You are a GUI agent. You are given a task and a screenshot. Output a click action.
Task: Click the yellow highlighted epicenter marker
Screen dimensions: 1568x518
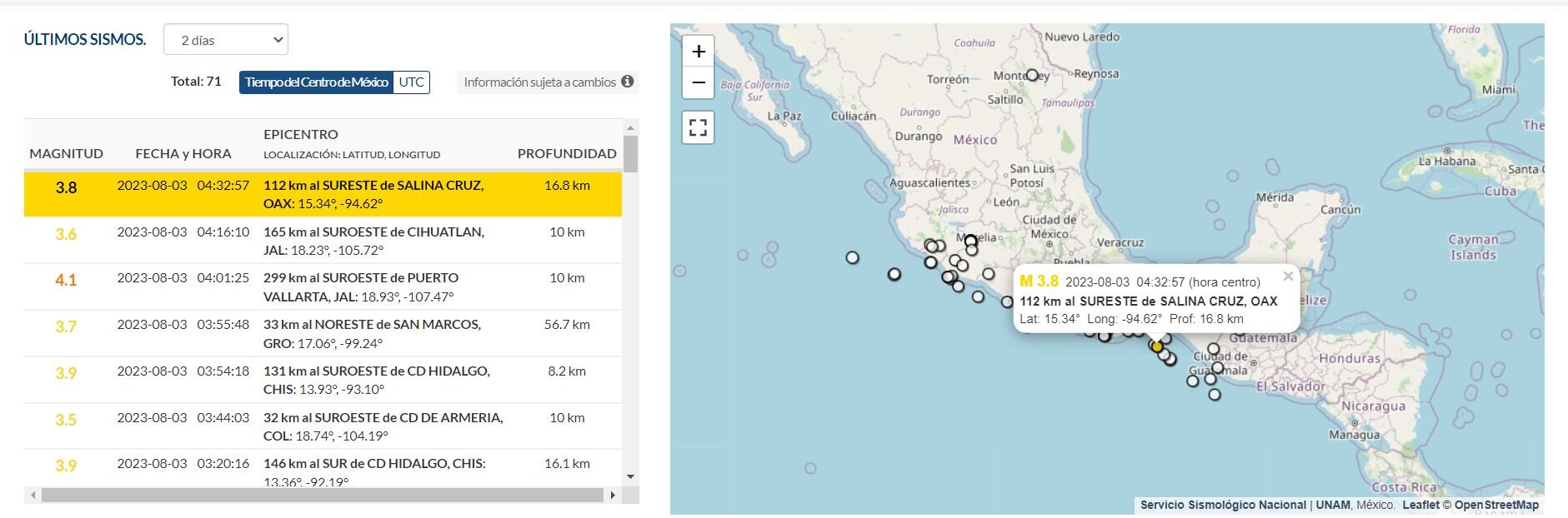click(x=1157, y=346)
